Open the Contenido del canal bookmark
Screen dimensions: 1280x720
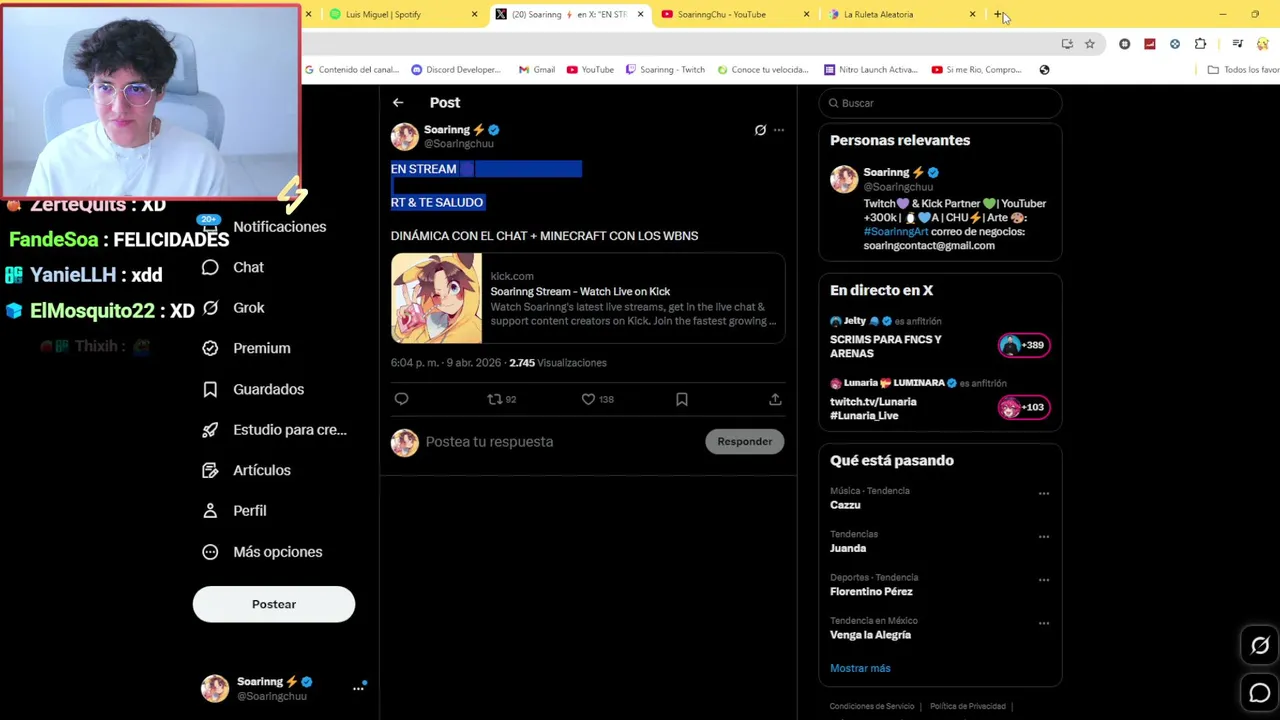coord(352,70)
